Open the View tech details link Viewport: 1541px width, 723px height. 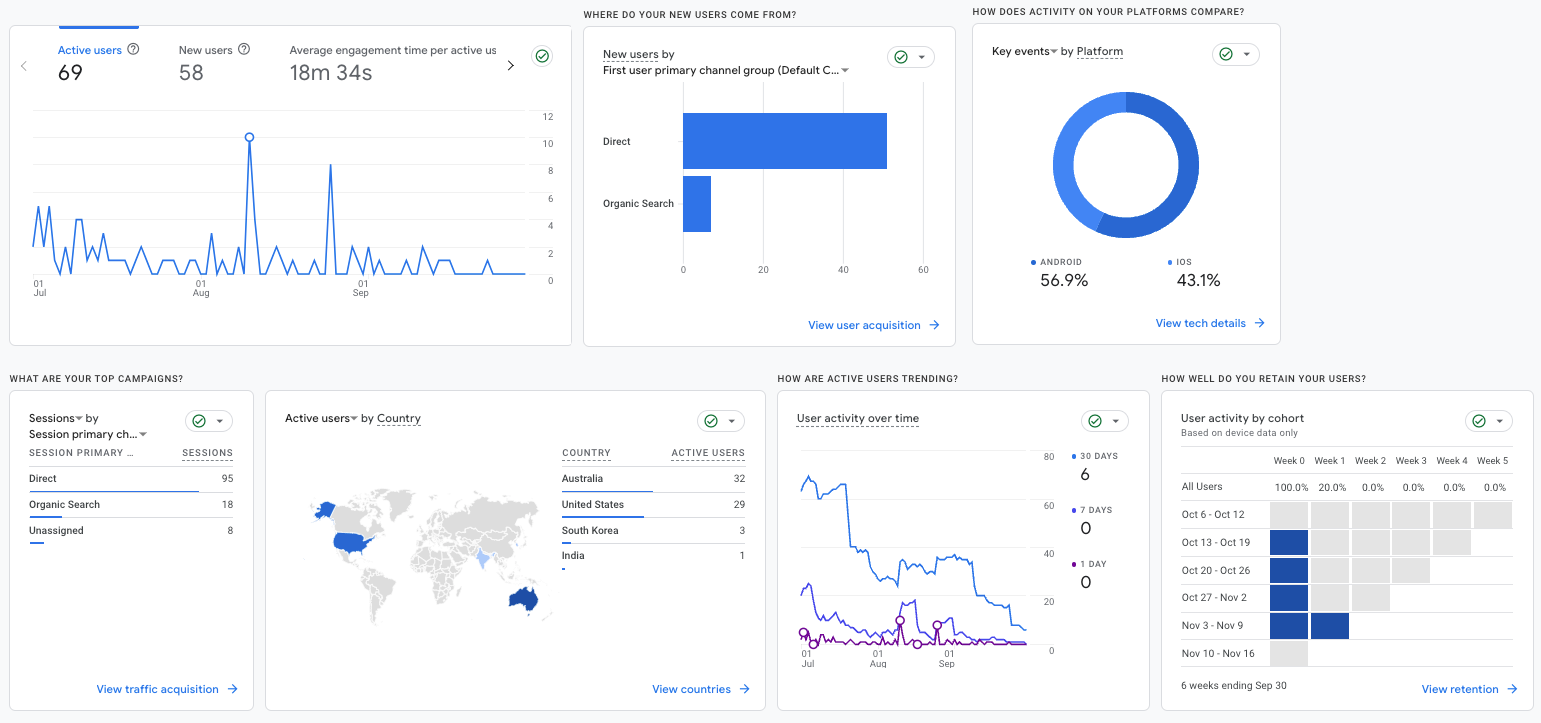[1200, 323]
